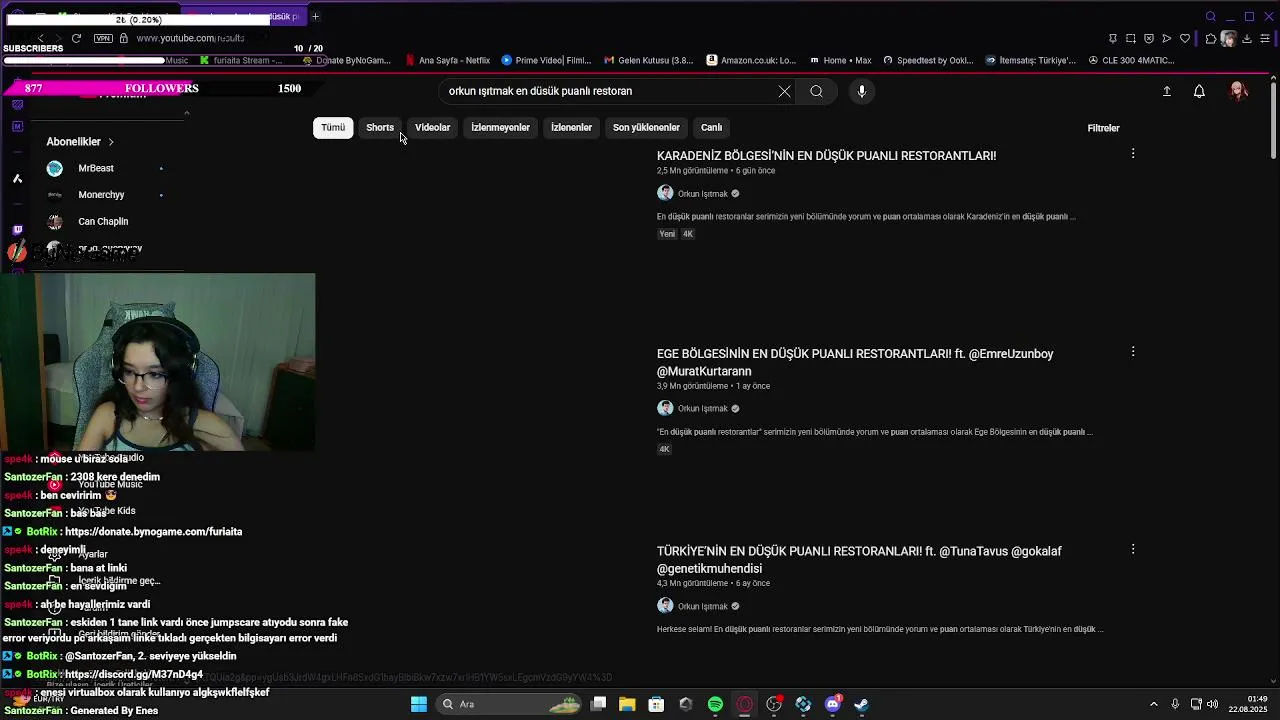
Task: Select the Son yüklenenler filter chip
Action: click(x=646, y=128)
